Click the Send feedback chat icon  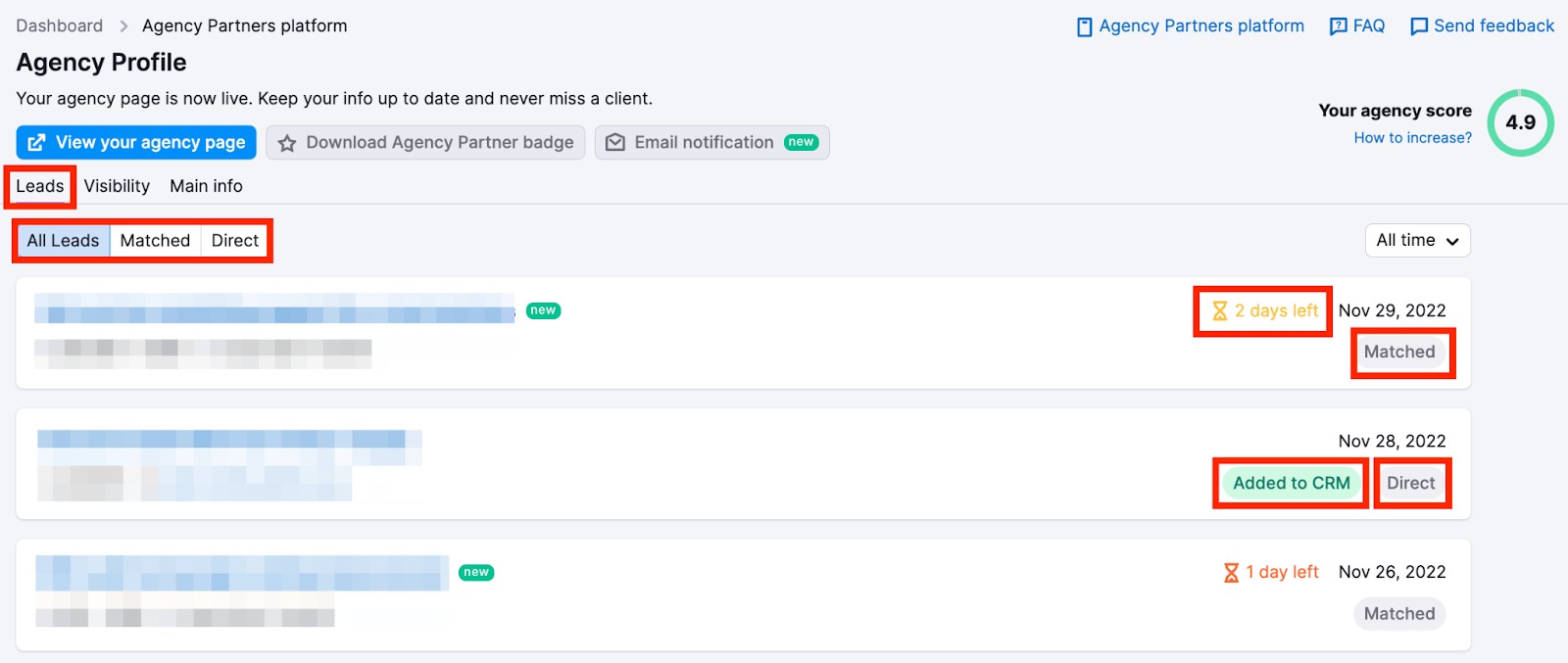click(1418, 26)
